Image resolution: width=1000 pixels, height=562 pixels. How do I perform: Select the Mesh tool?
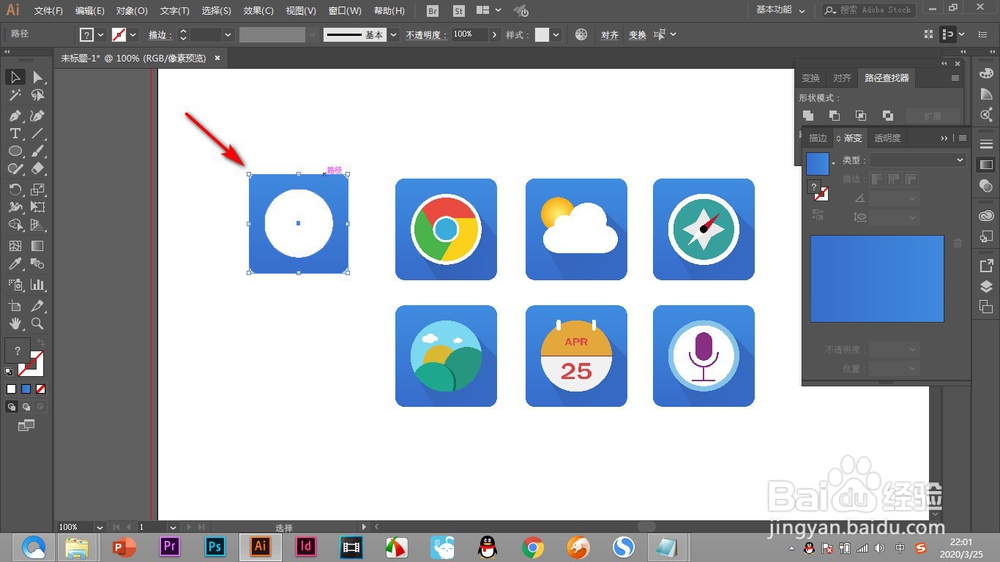[15, 246]
